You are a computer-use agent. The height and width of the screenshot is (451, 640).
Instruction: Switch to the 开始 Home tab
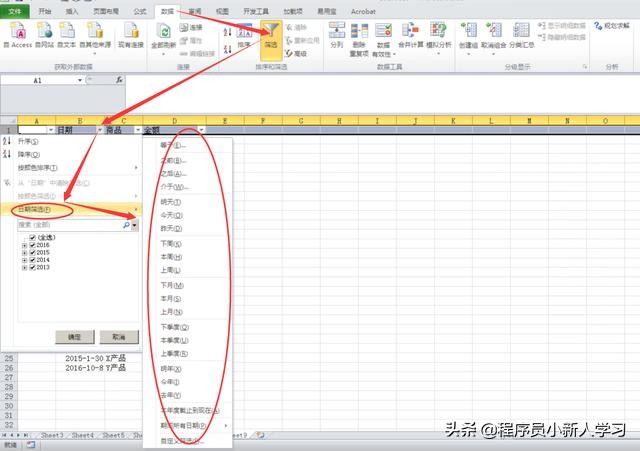(x=45, y=11)
